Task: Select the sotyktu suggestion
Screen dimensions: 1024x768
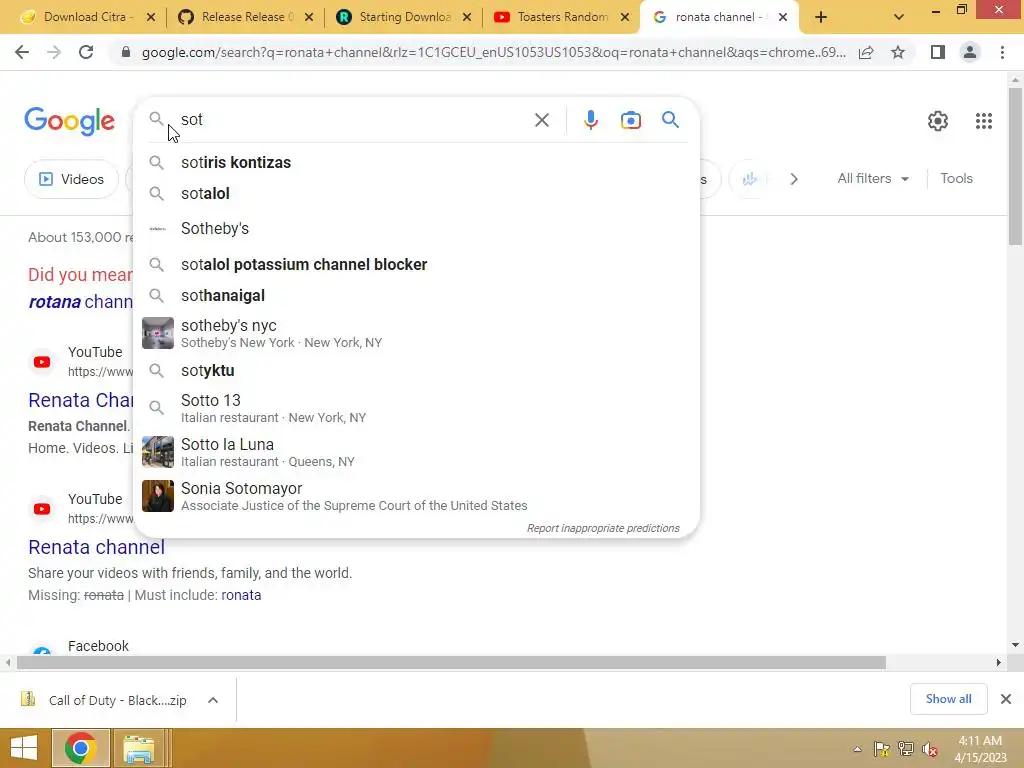Action: click(416, 371)
